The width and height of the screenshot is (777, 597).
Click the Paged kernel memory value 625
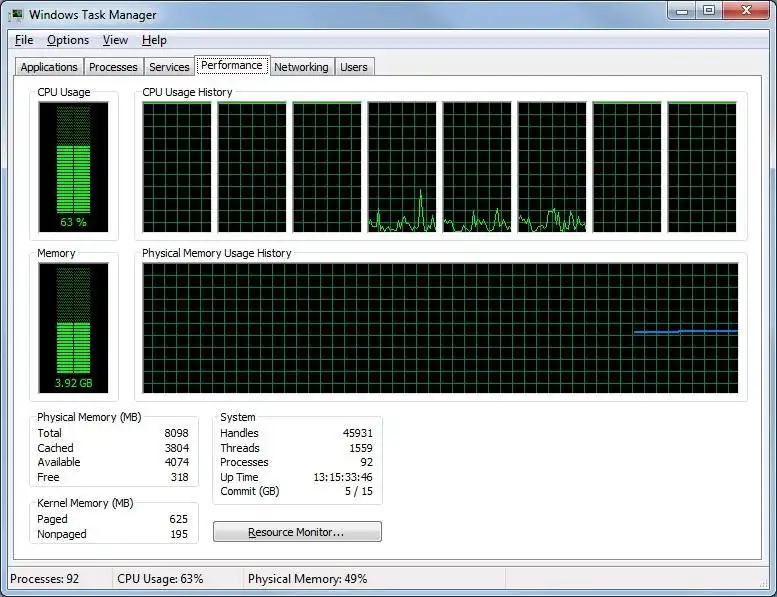coord(178,519)
